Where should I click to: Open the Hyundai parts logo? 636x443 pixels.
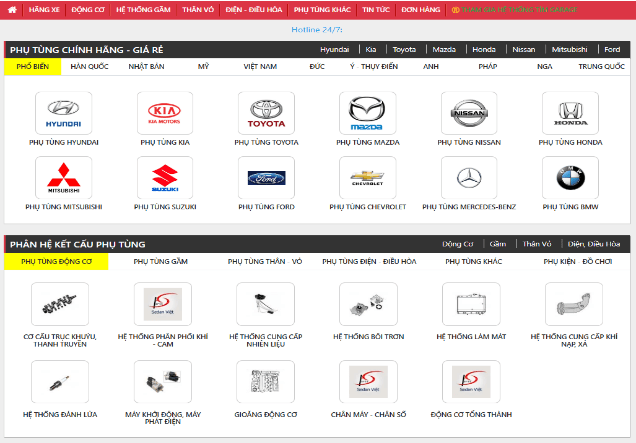click(64, 112)
